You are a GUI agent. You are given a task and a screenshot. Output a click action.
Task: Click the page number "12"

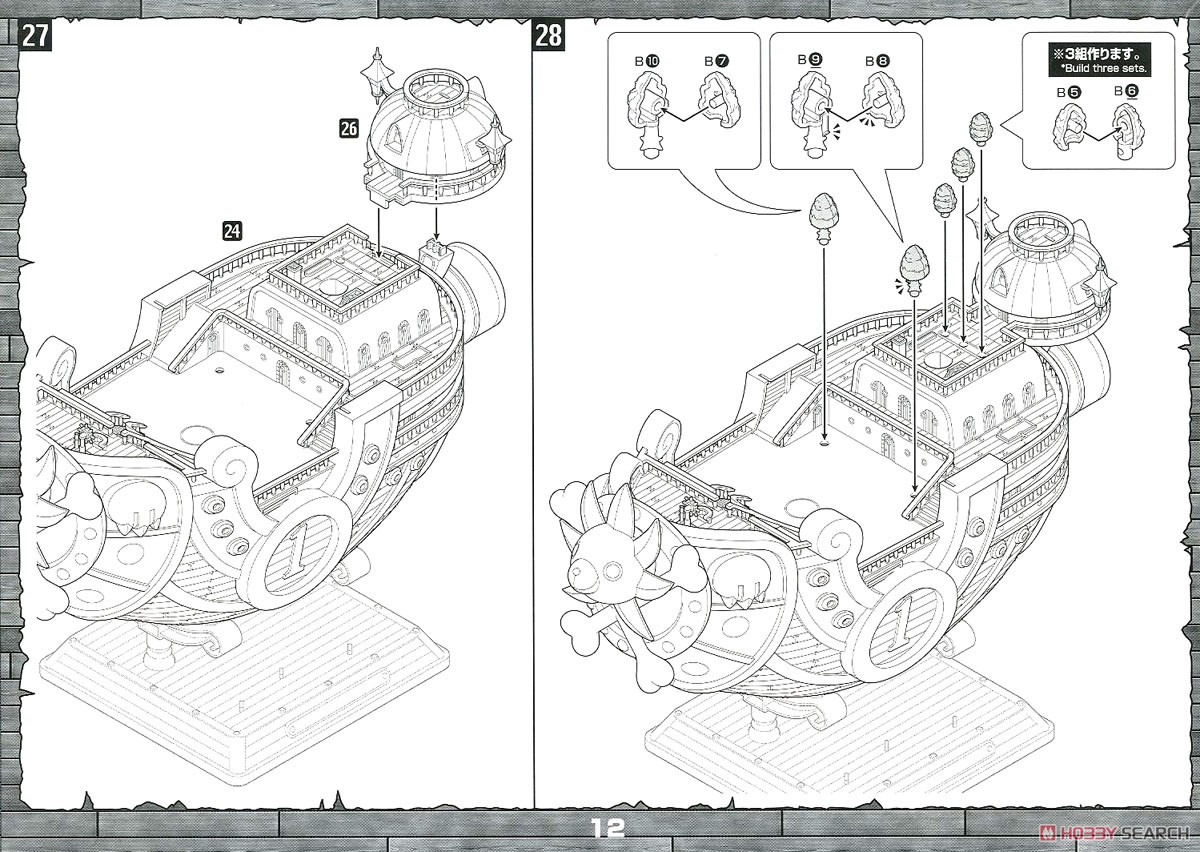pyautogui.click(x=608, y=828)
